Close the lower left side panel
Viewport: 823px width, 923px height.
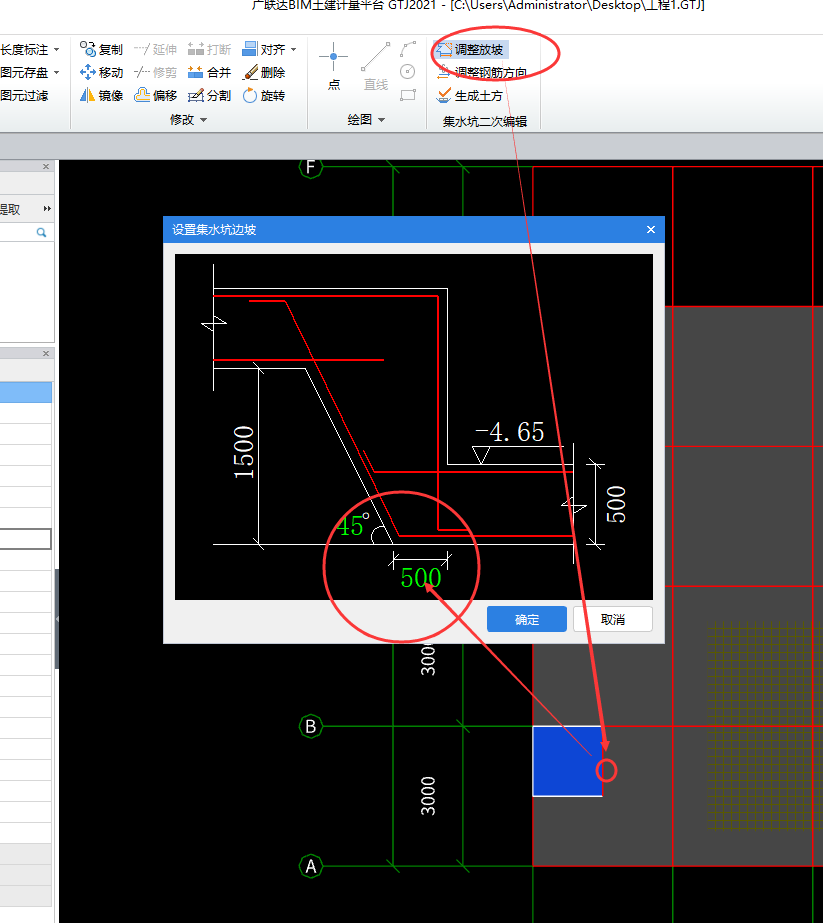[x=46, y=353]
